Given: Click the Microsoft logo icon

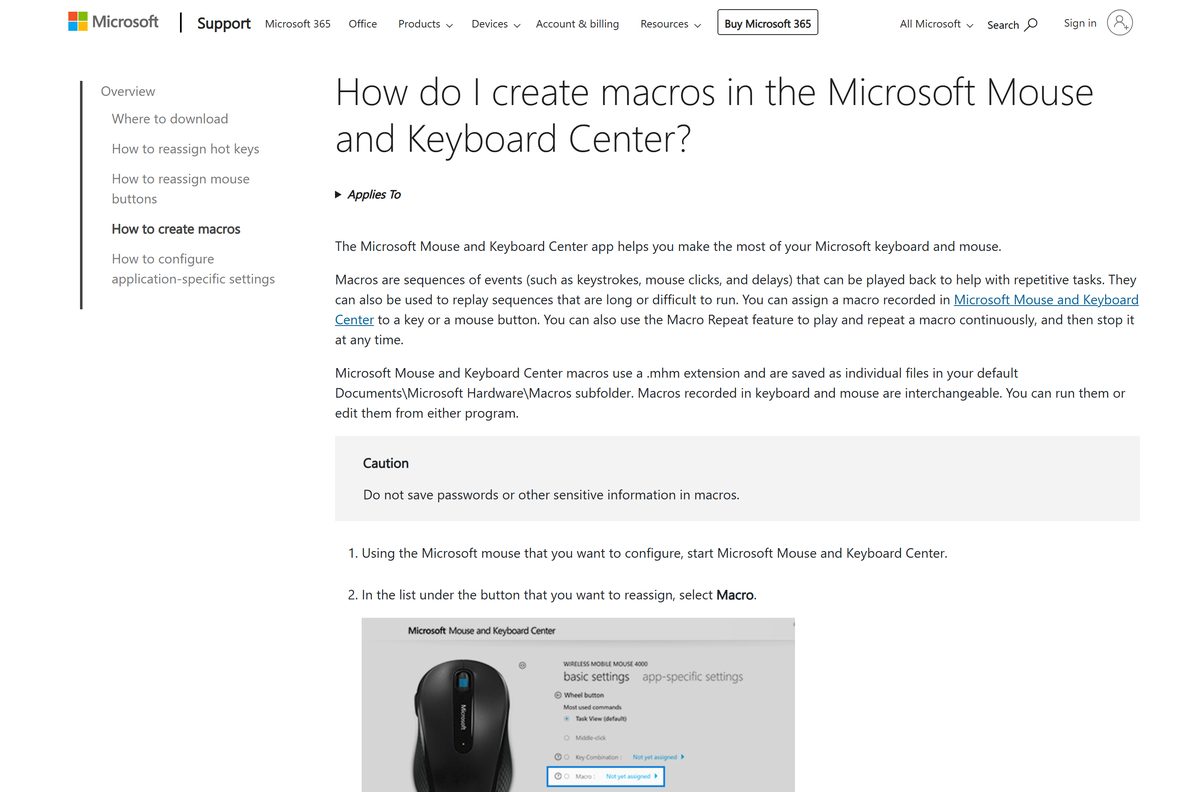Looking at the screenshot, I should coord(113,21).
